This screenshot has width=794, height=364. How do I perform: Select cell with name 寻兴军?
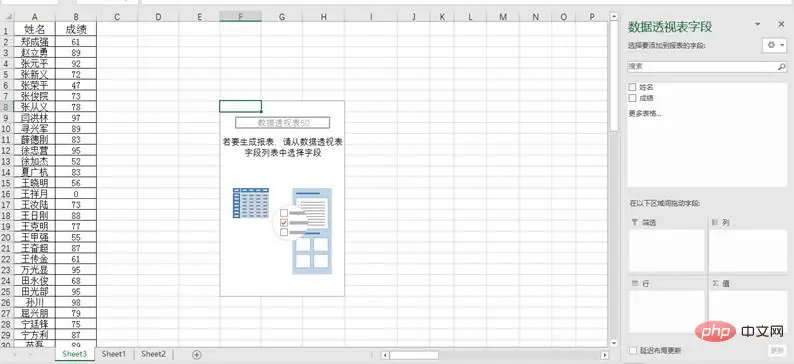point(35,129)
